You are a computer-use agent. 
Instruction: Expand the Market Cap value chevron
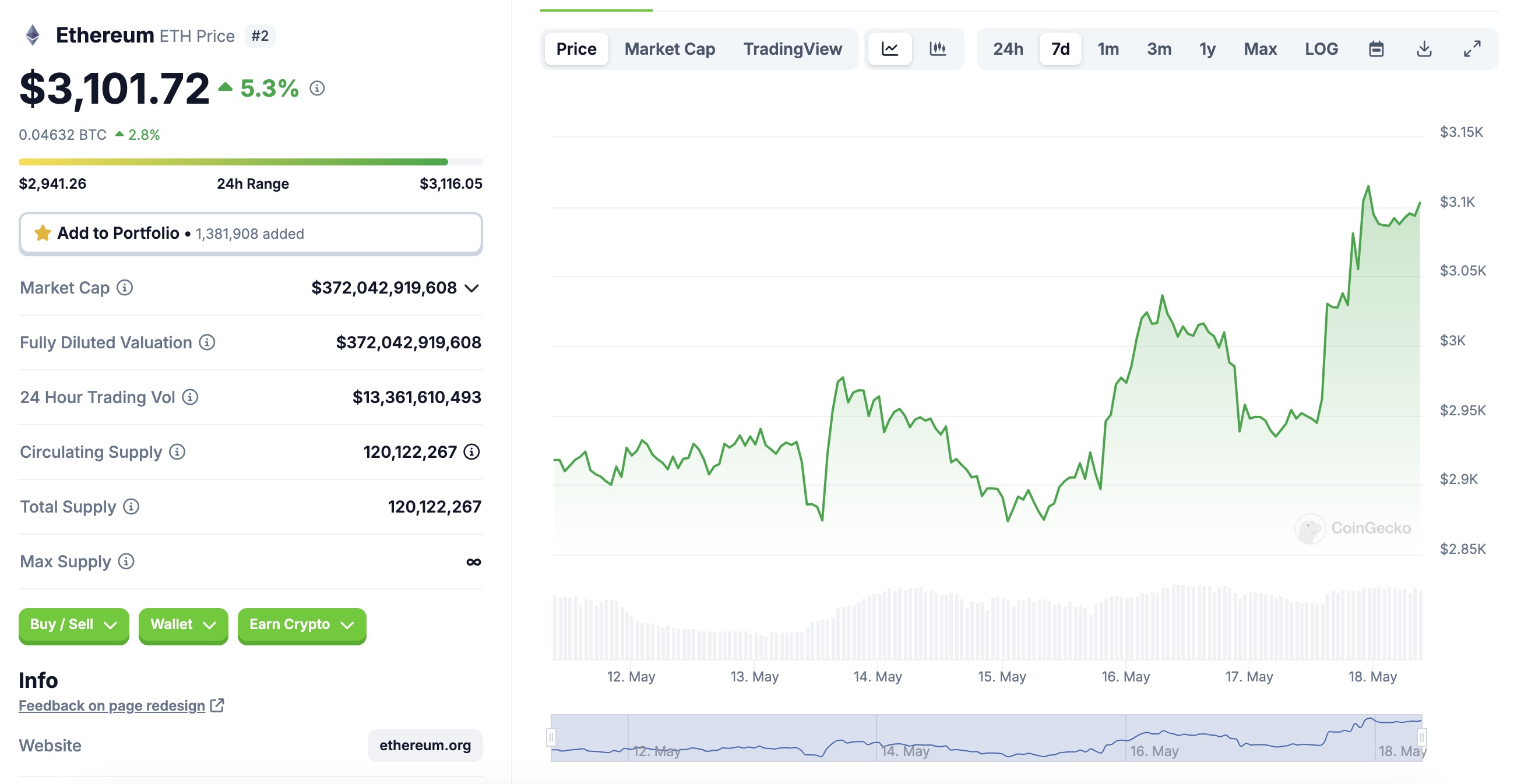(472, 288)
